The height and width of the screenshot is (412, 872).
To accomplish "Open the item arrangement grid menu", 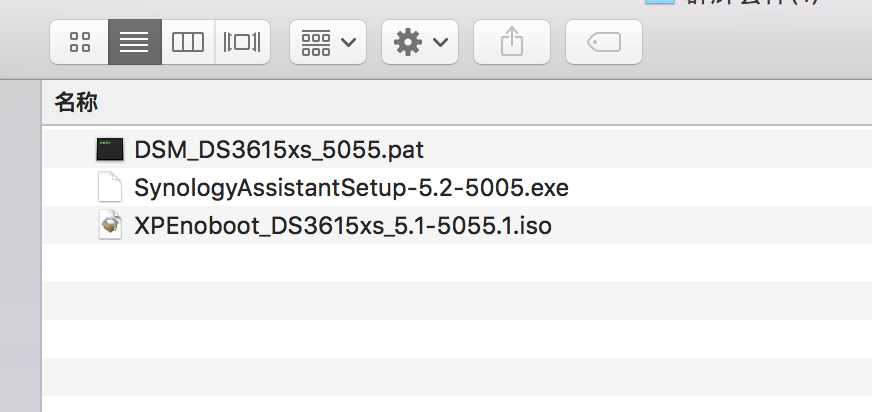I will pos(316,42).
